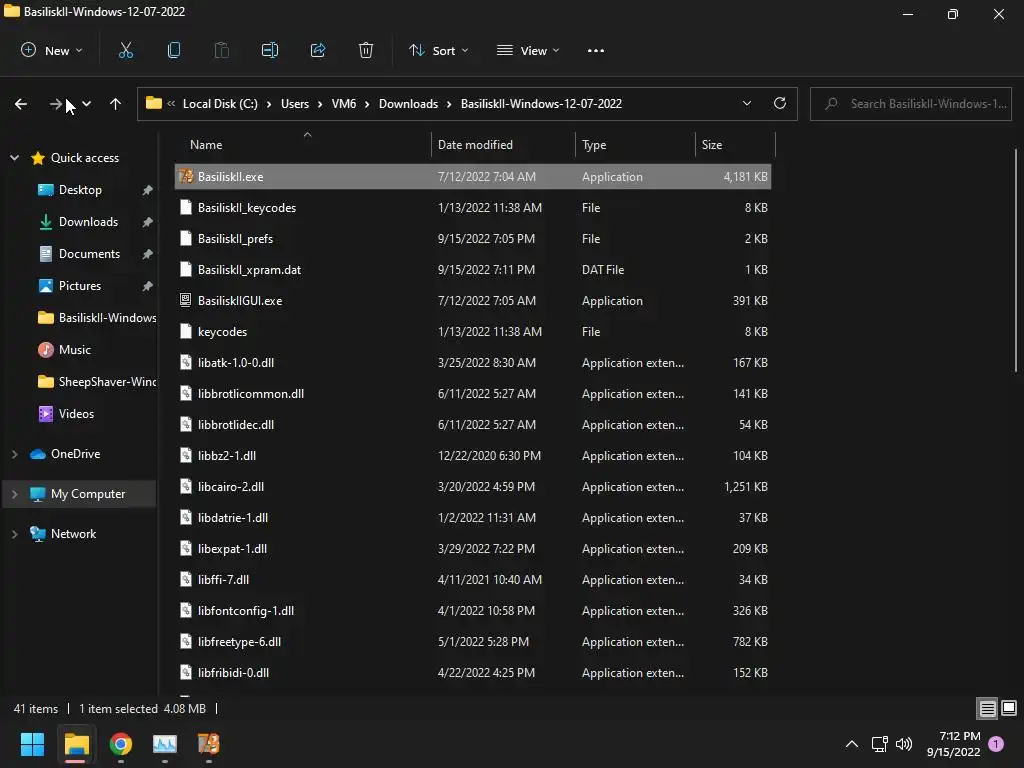Refresh the current folder view
Viewport: 1024px width, 768px height.
tap(780, 103)
